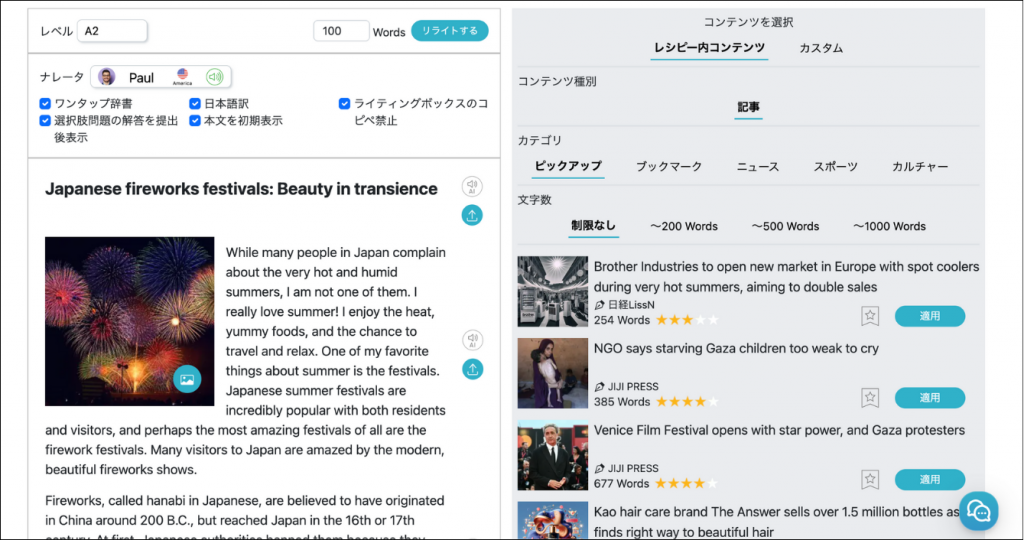Disable the 本文を初期表示 checkbox
Image resolution: width=1024 pixels, height=540 pixels.
pyautogui.click(x=195, y=120)
